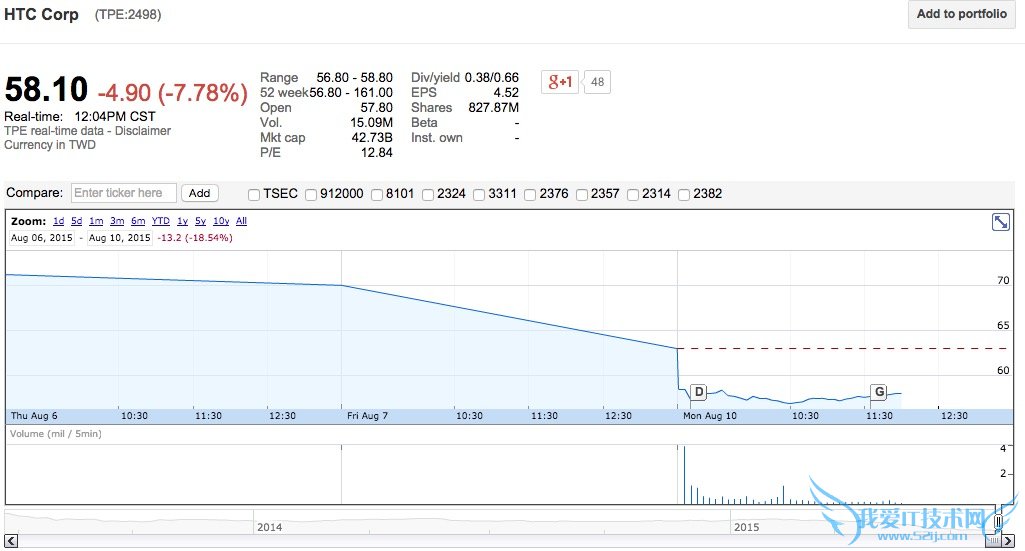Select the YTD zoom range
1025x551 pixels.
[x=161, y=221]
